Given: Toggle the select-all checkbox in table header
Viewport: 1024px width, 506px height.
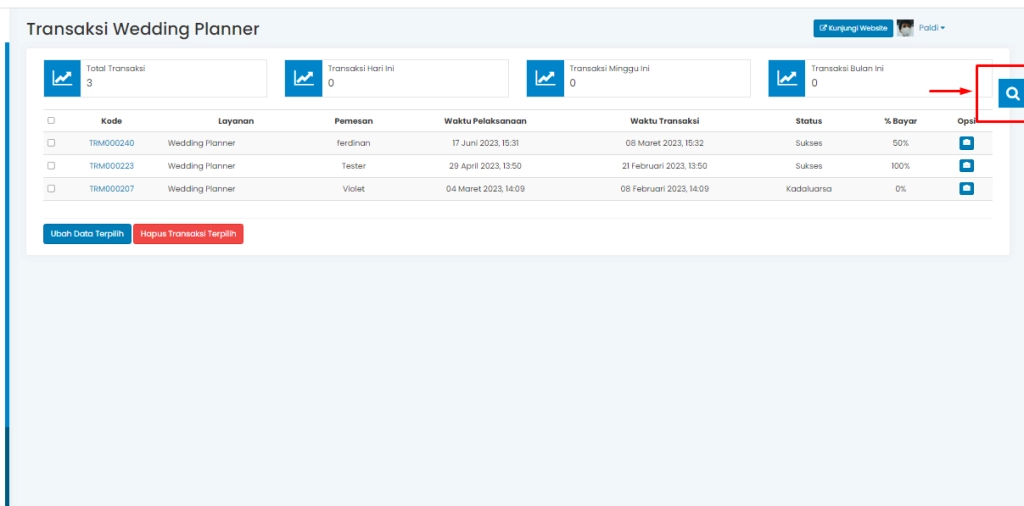Looking at the screenshot, I should point(51,121).
